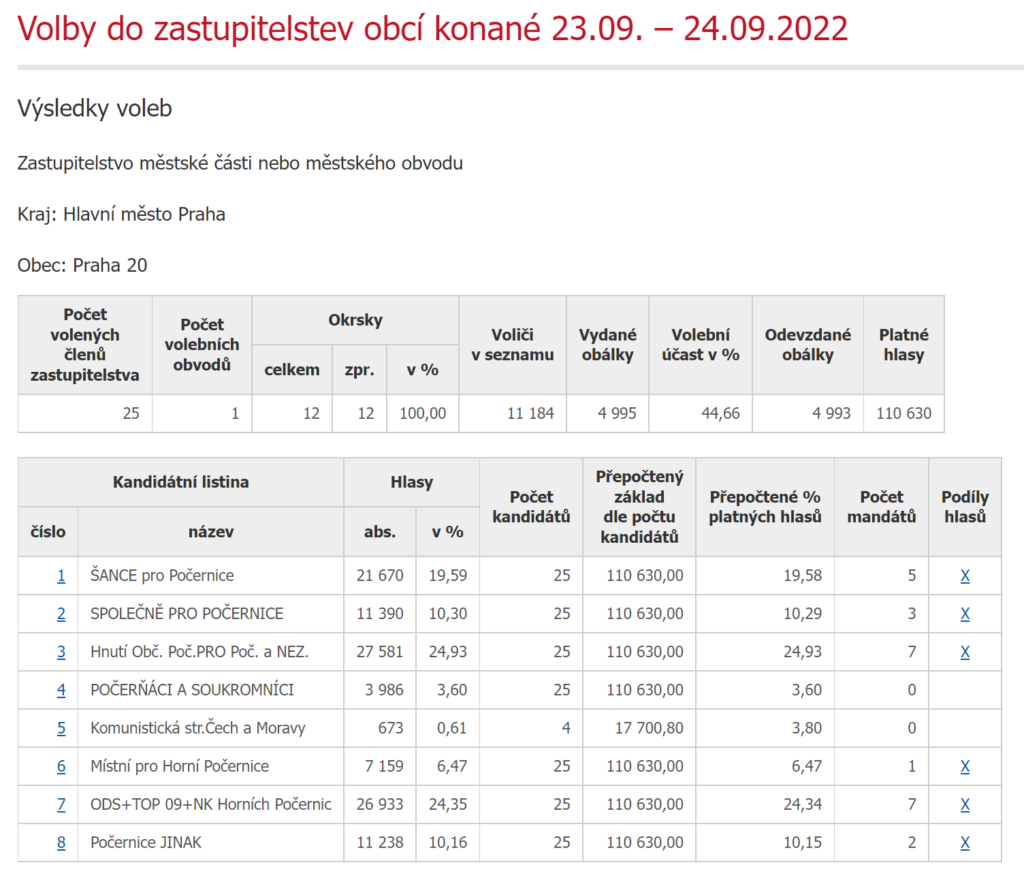Select the vote count 7 159
The height and width of the screenshot is (882, 1024).
coord(384,766)
